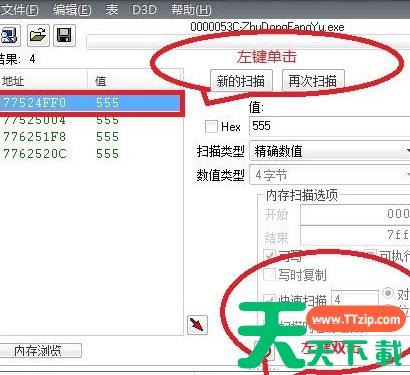Click the 结束 address input field
The width and height of the screenshot is (410, 375).
[355, 235]
